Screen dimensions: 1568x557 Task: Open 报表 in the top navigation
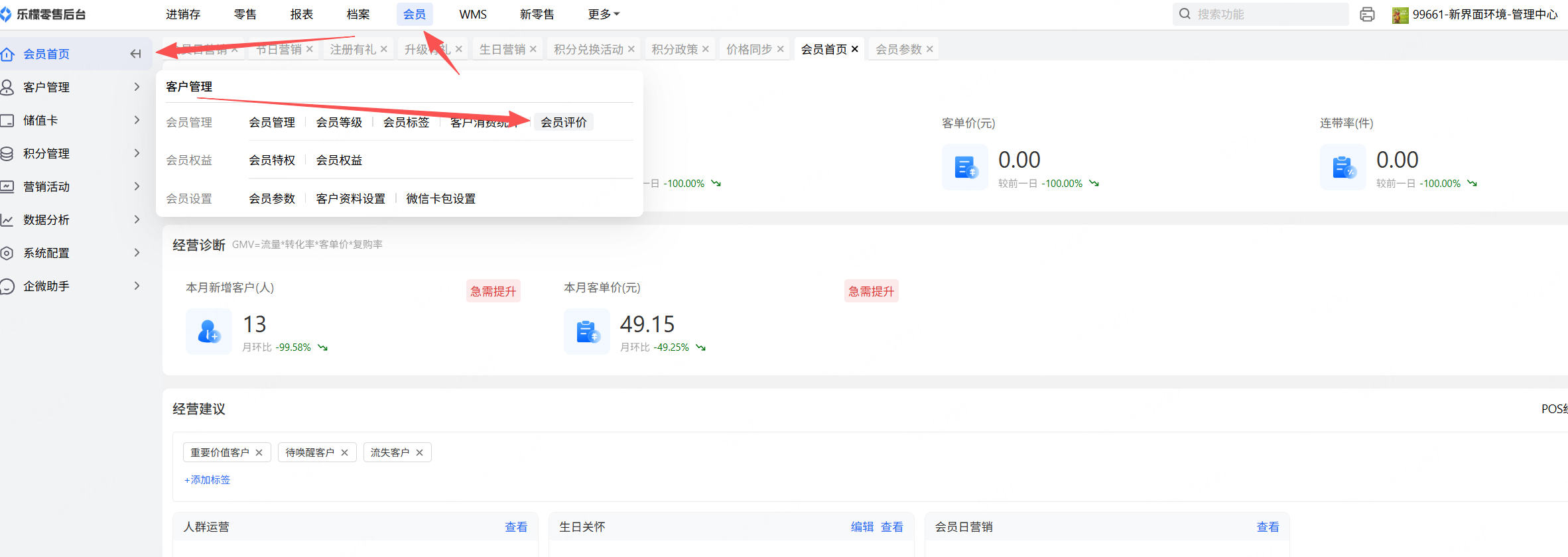point(302,14)
